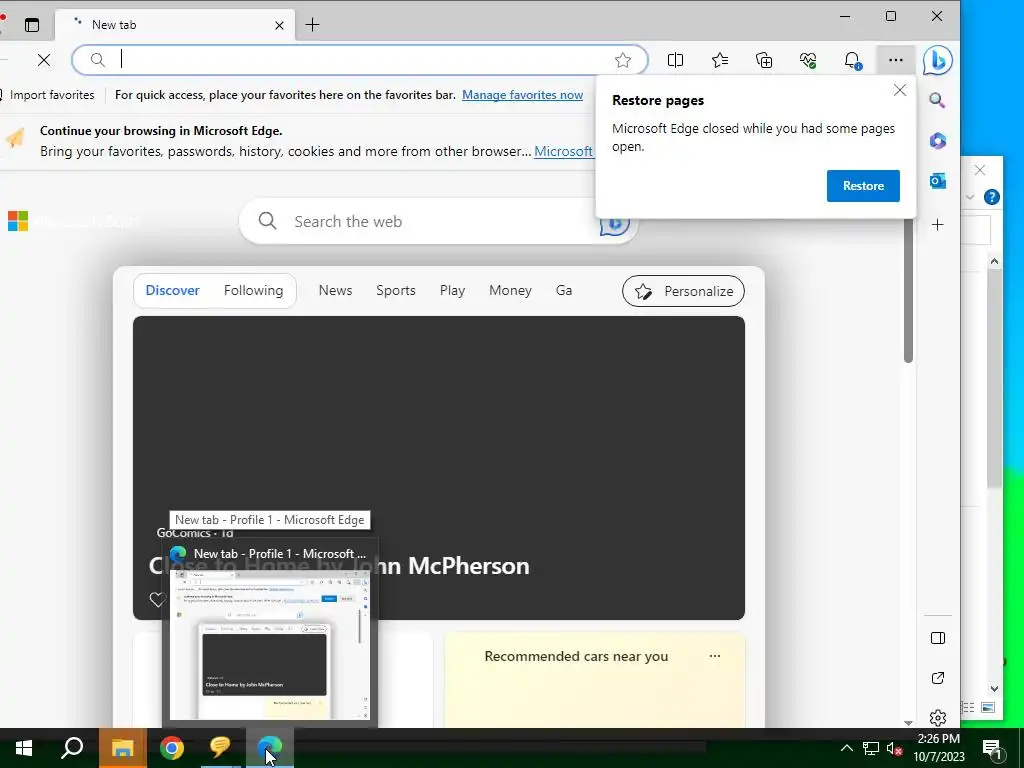The image size is (1024, 768).
Task: Open Outlook sidebar icon
Action: pos(938,181)
